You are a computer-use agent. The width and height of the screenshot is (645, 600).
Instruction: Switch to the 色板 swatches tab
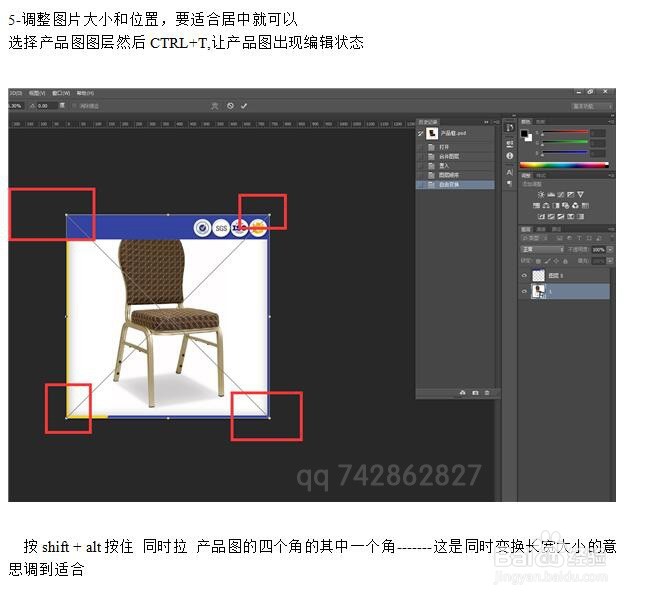[540, 122]
